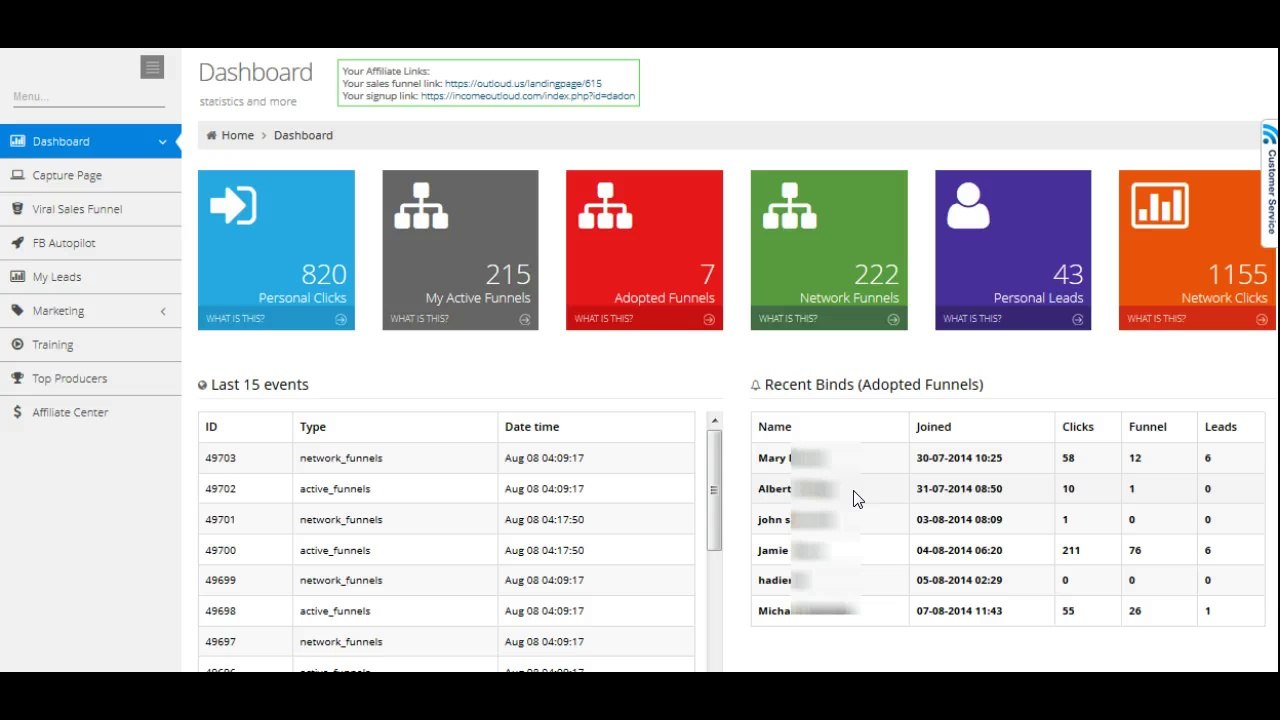Click the Capture Page laptop icon
The height and width of the screenshot is (720, 1280).
point(17,175)
